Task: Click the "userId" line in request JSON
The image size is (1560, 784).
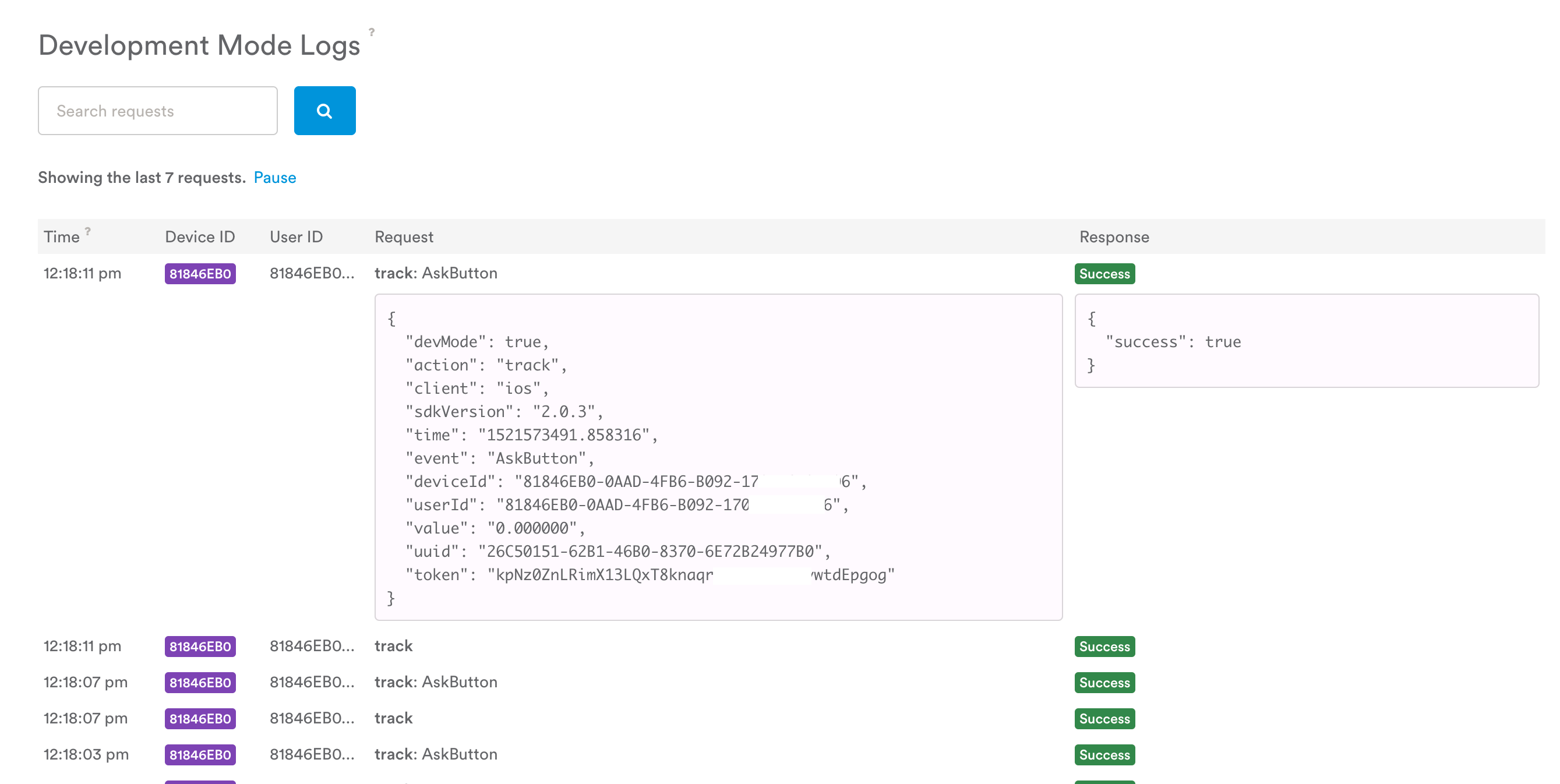Action: tap(627, 505)
